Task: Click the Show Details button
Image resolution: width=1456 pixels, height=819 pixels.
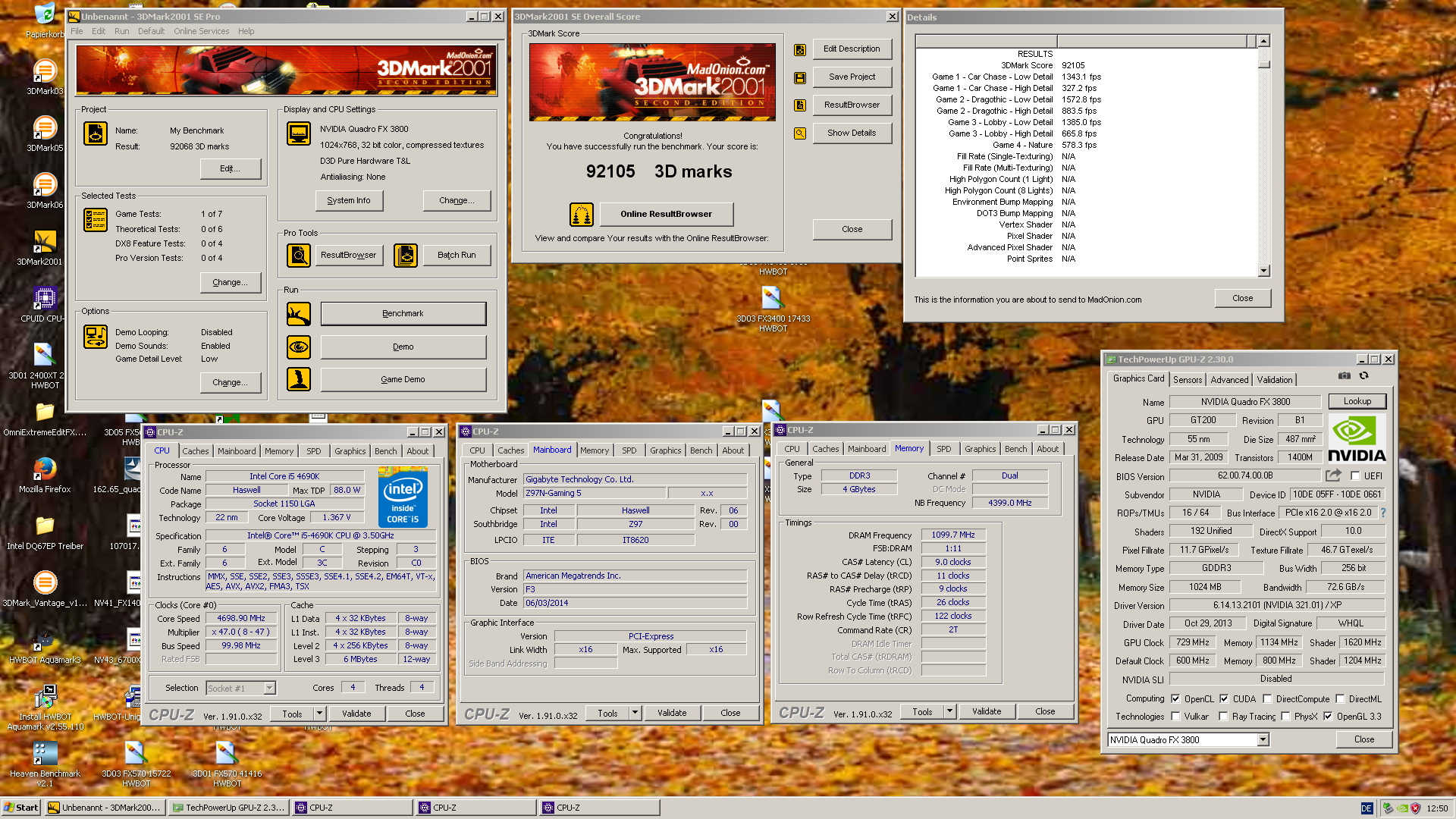Action: [852, 133]
